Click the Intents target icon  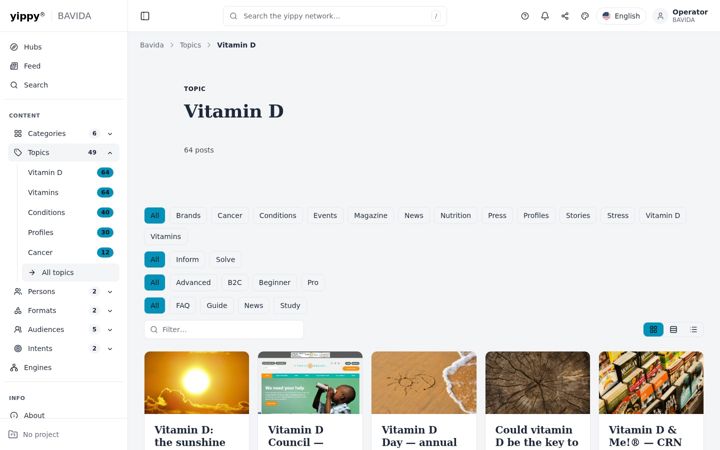[x=18, y=349]
